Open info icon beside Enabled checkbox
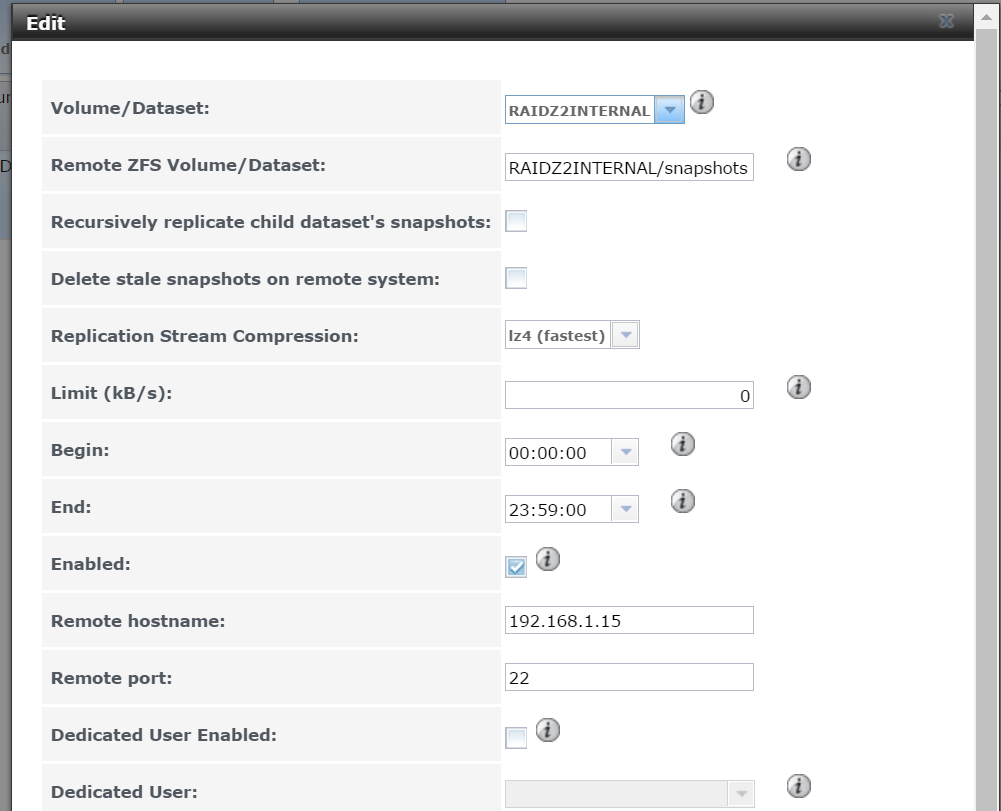Viewport: 1001px width, 811px height. (547, 559)
